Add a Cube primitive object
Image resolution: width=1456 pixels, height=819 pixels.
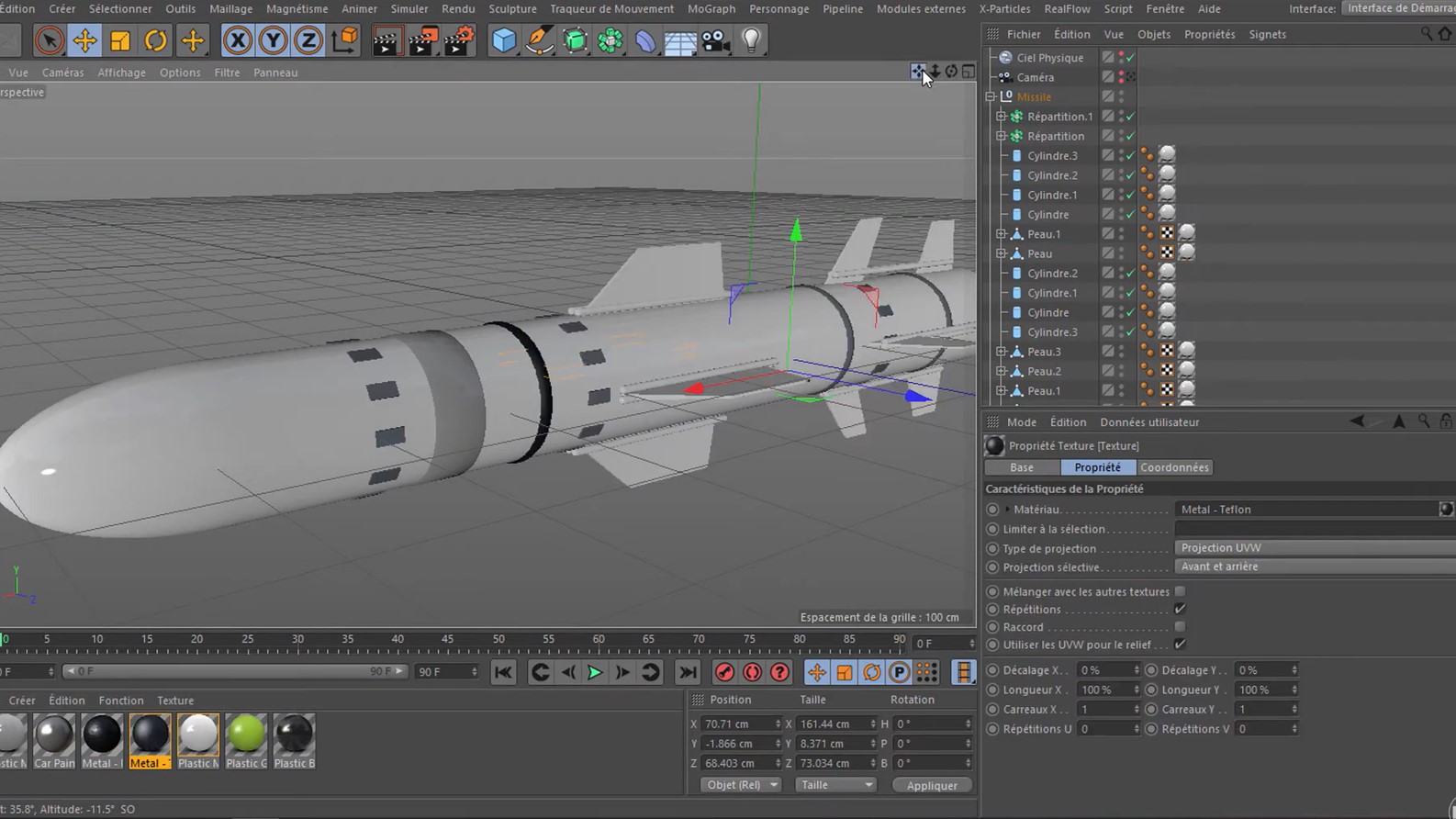point(504,40)
